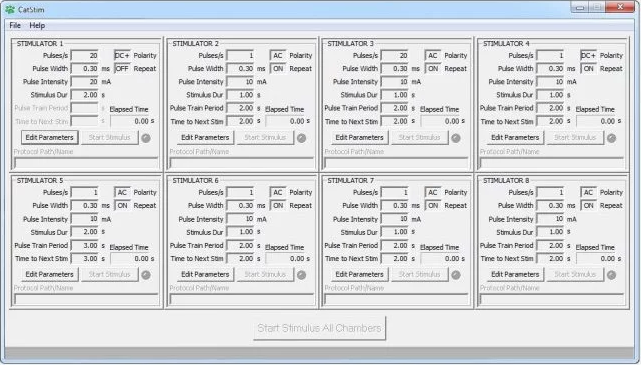Image resolution: width=641 pixels, height=365 pixels.
Task: Click Stimulator 1 Stimulus Dur field
Action: click(84, 95)
